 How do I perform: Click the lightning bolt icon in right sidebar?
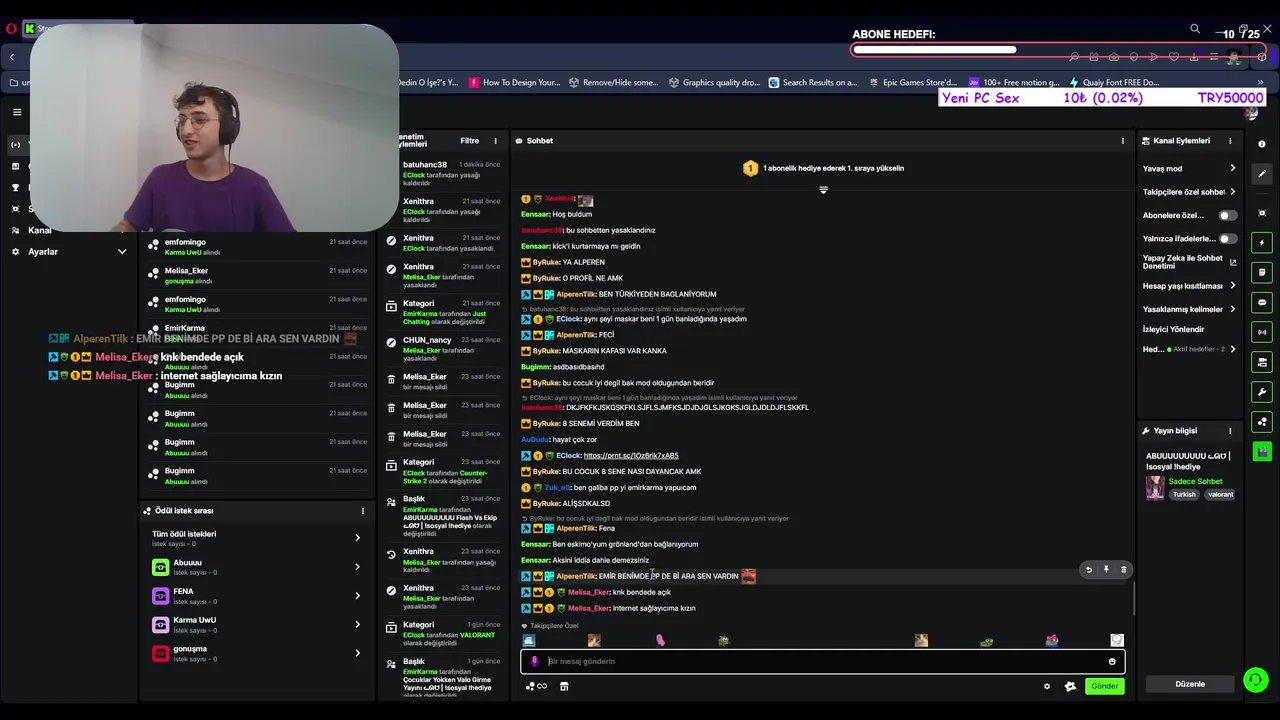point(1262,243)
